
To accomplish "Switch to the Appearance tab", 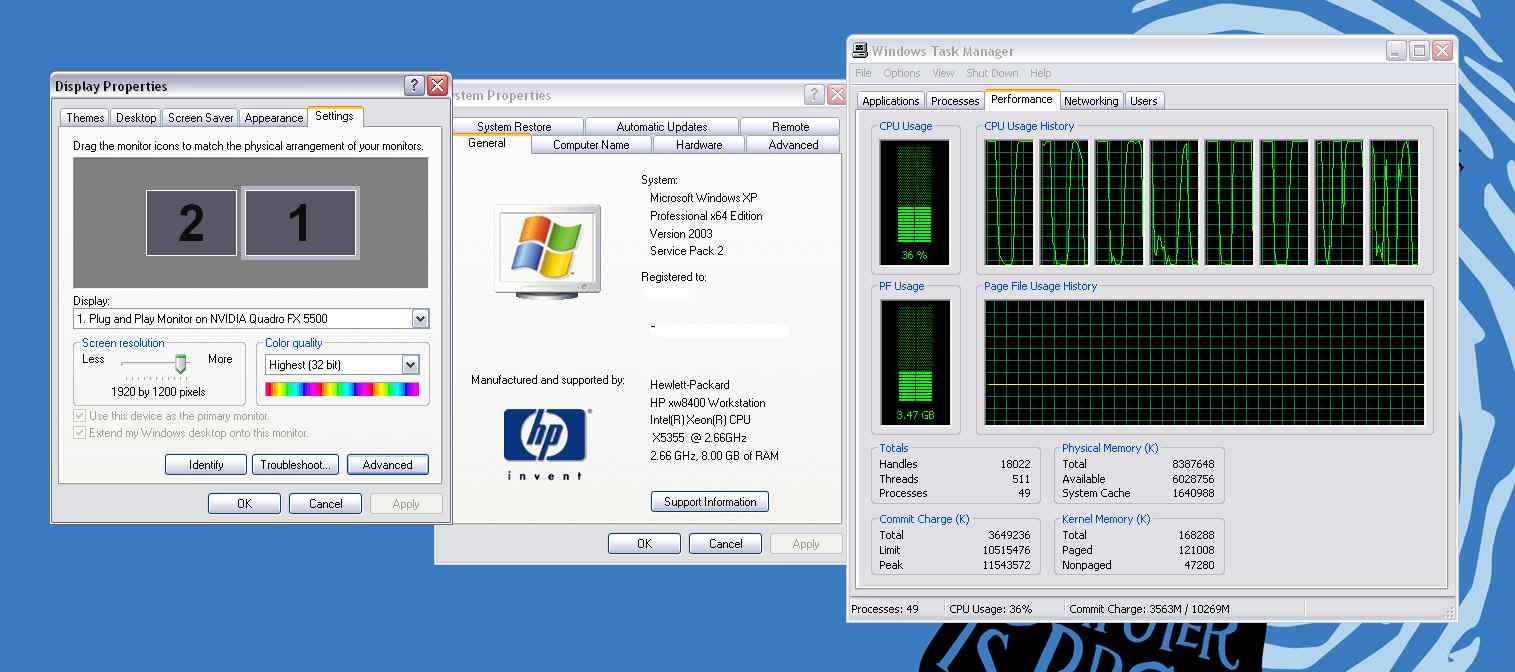I will (273, 118).
